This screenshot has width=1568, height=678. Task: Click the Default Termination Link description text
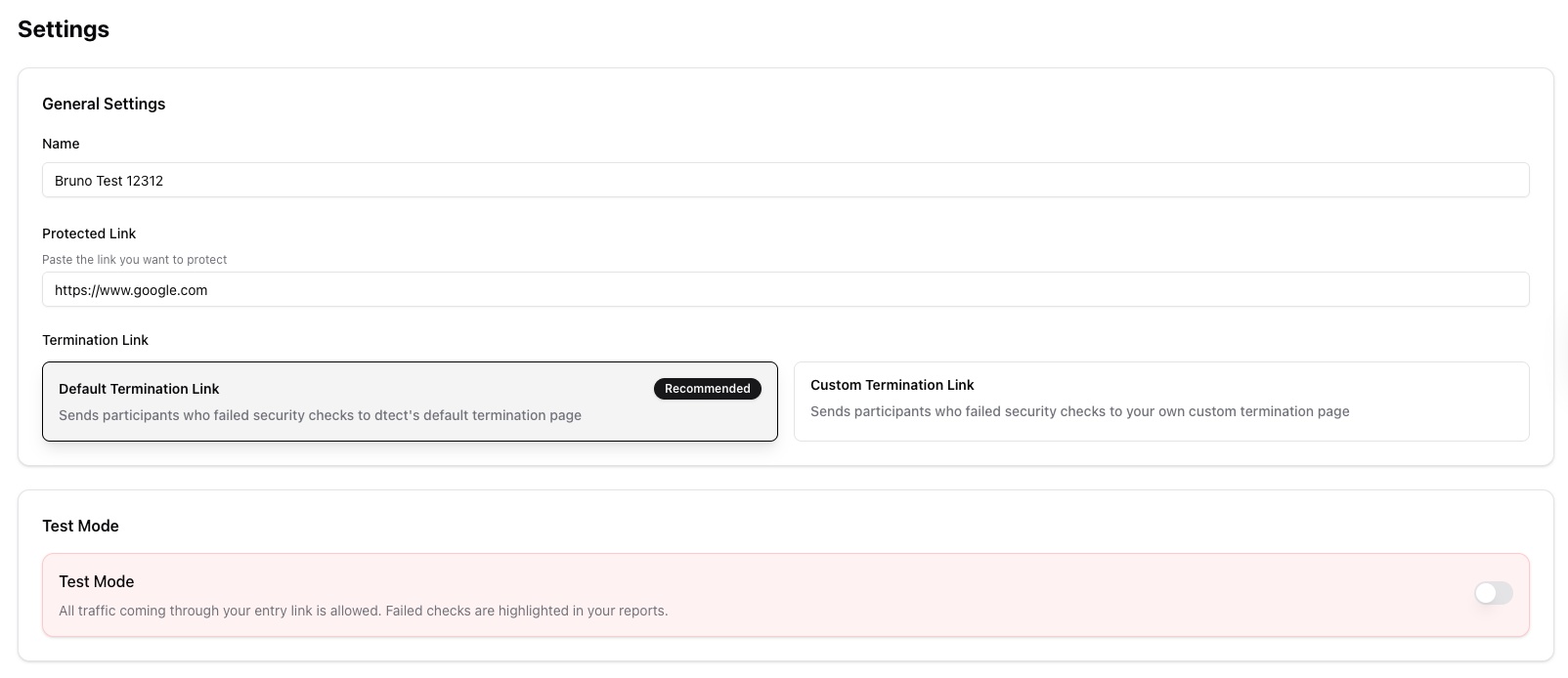320,415
